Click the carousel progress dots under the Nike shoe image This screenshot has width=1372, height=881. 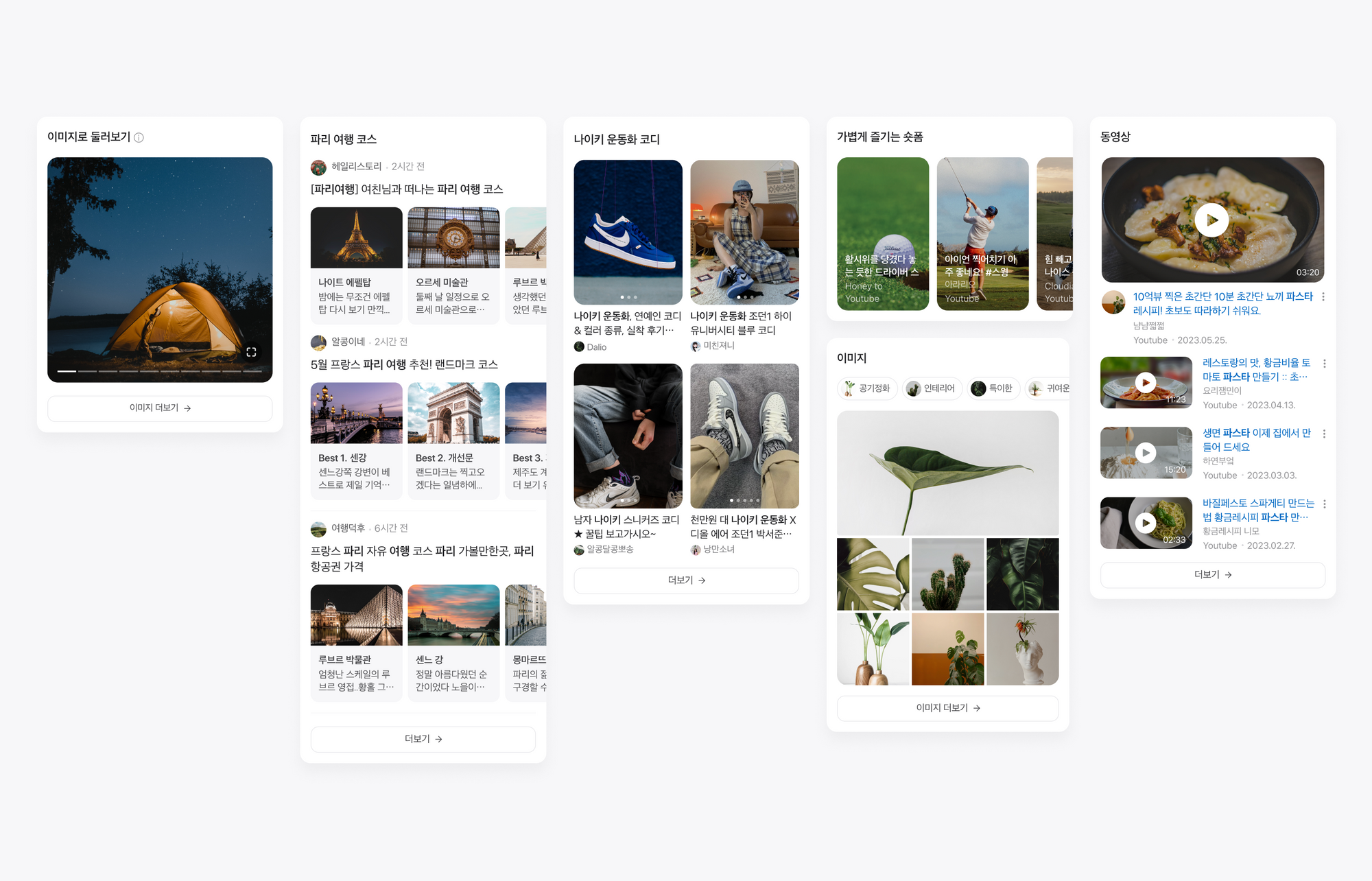(x=628, y=297)
